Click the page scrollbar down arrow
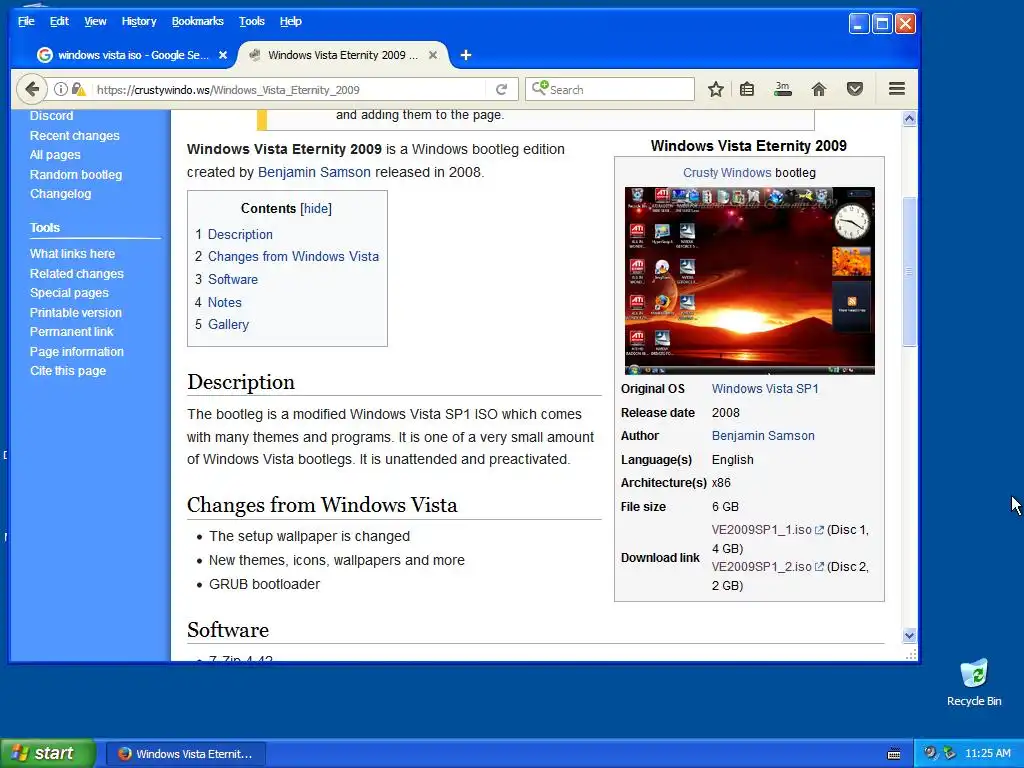 909,635
